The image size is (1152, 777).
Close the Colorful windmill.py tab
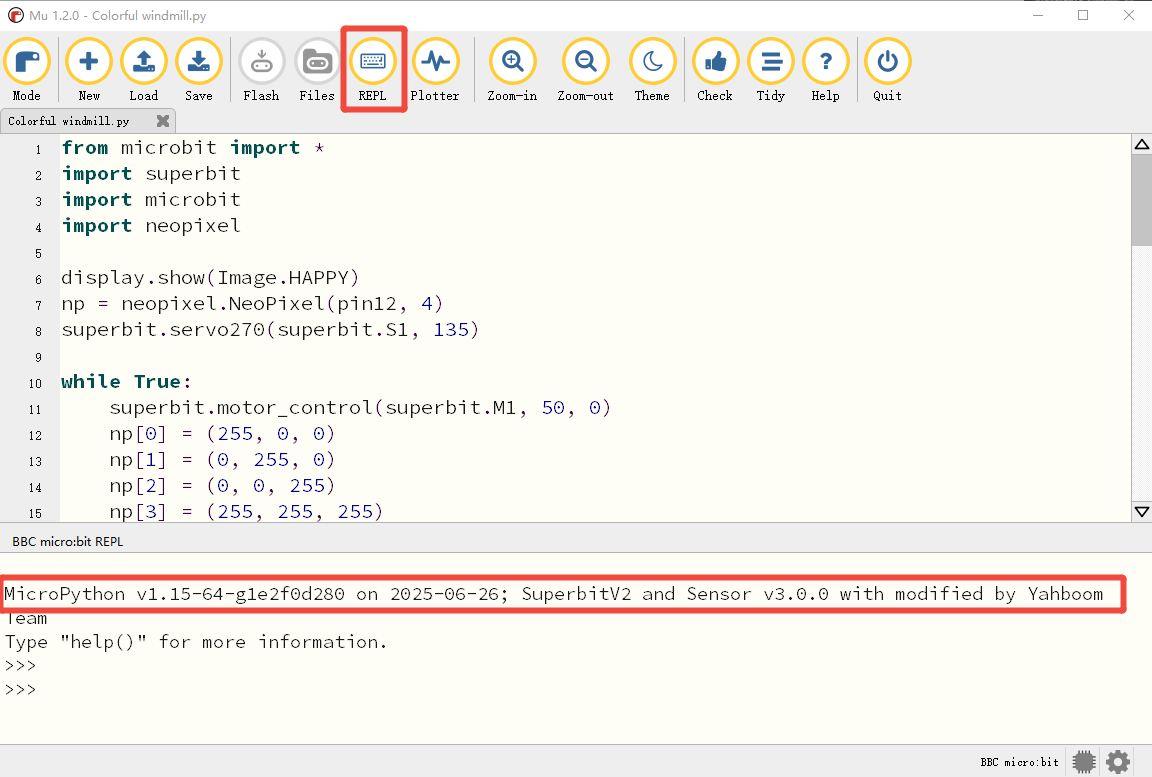pyautogui.click(x=163, y=120)
